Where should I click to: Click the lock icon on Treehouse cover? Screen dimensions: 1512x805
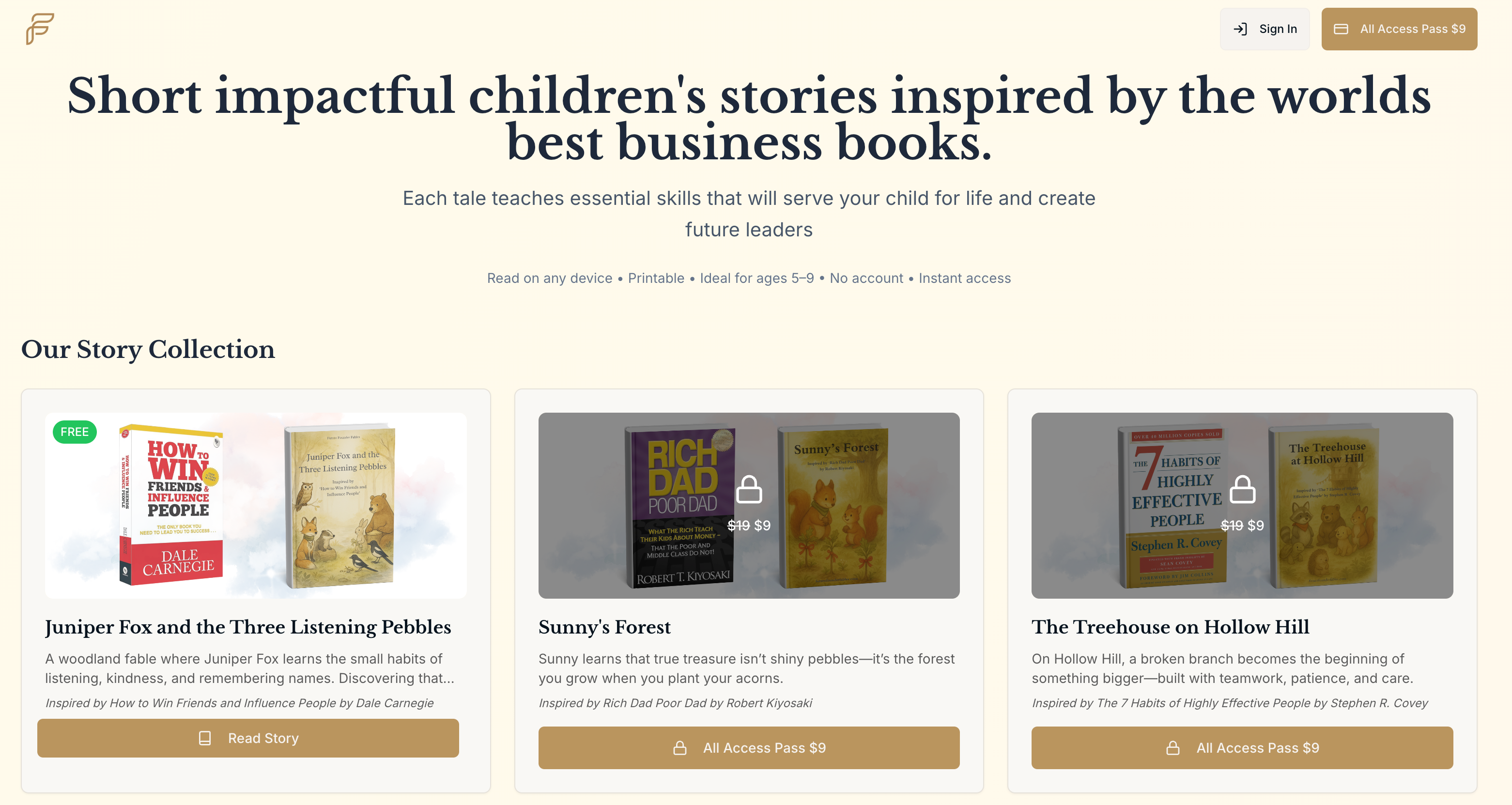coord(1242,489)
